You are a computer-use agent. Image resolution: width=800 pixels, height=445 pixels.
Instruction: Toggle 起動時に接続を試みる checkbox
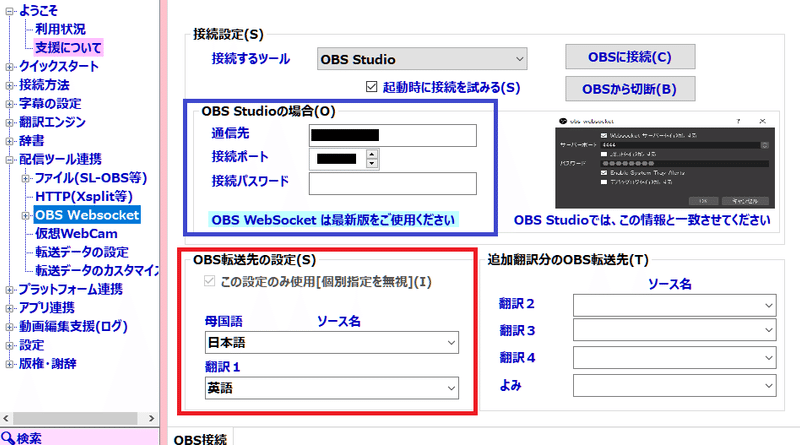point(371,87)
